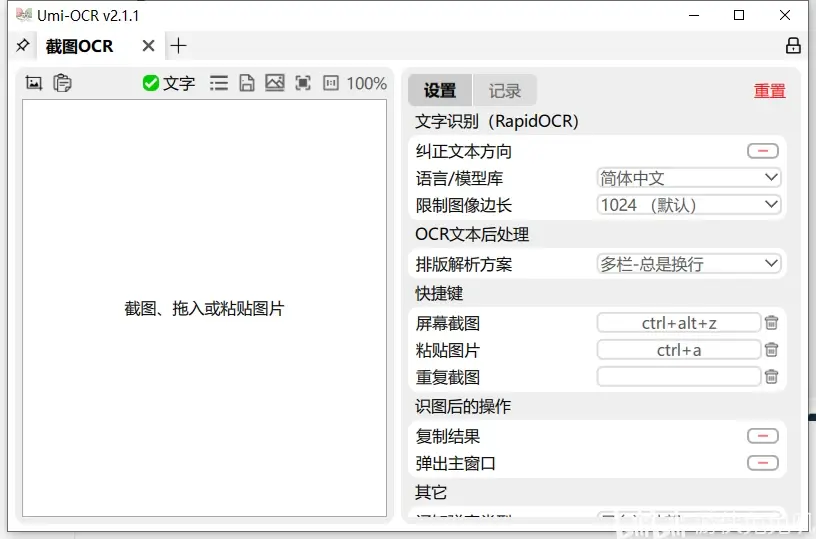Click the image view icon
Image resolution: width=816 pixels, height=539 pixels.
tap(275, 83)
